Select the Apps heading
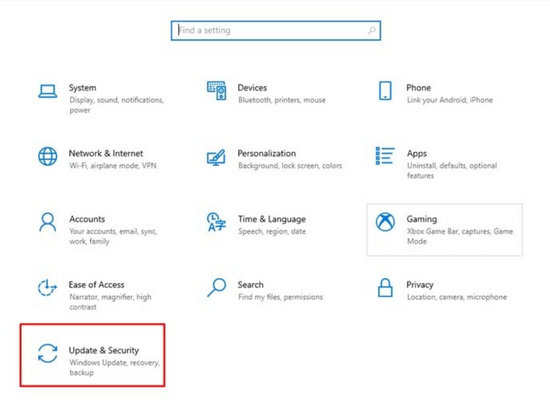This screenshot has width=550, height=400. [x=417, y=154]
